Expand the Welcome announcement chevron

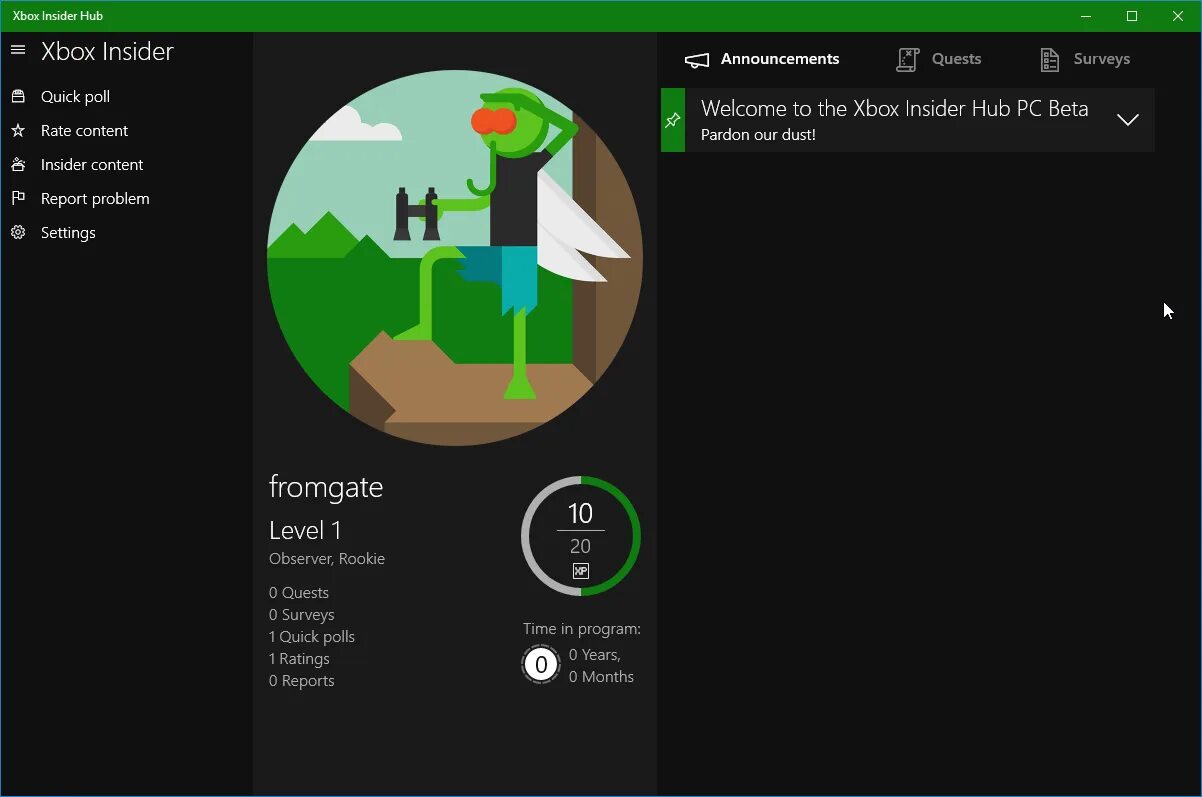(x=1128, y=120)
